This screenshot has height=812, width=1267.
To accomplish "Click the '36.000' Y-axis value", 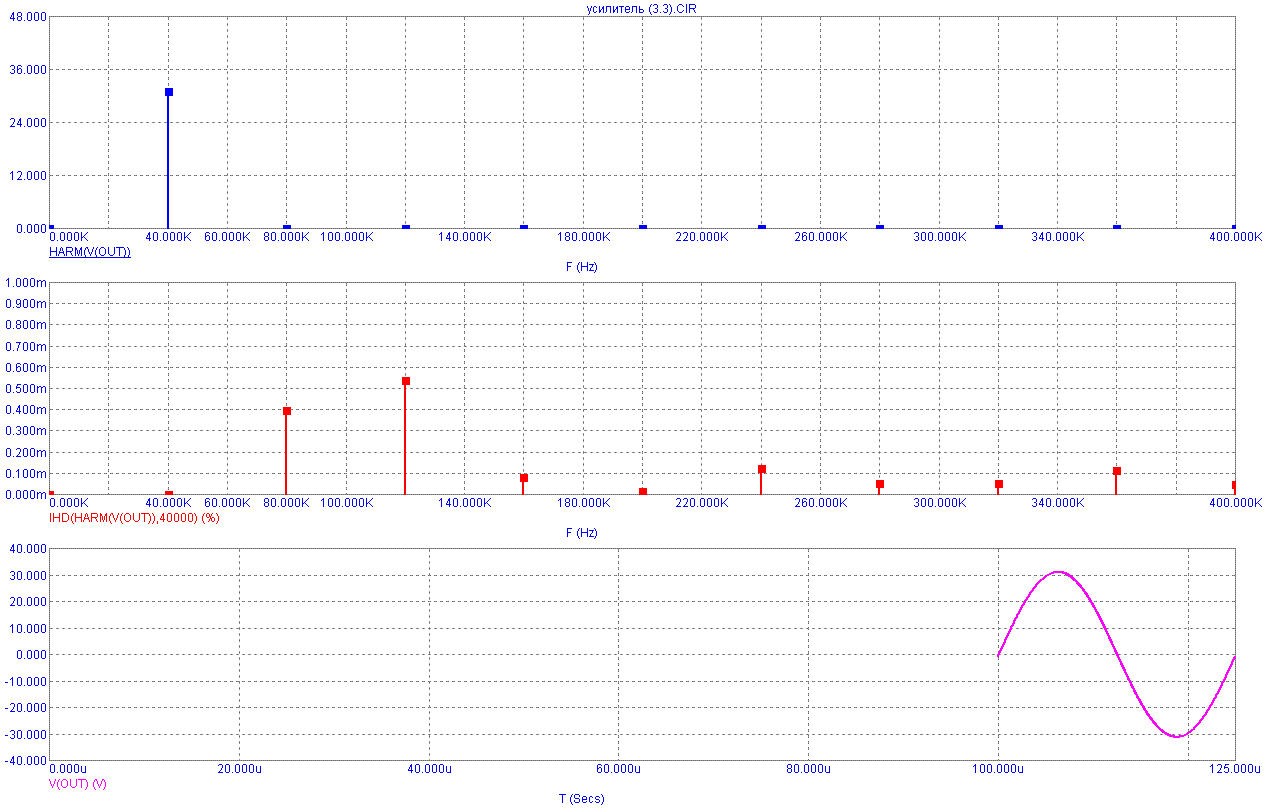I will [x=26, y=70].
